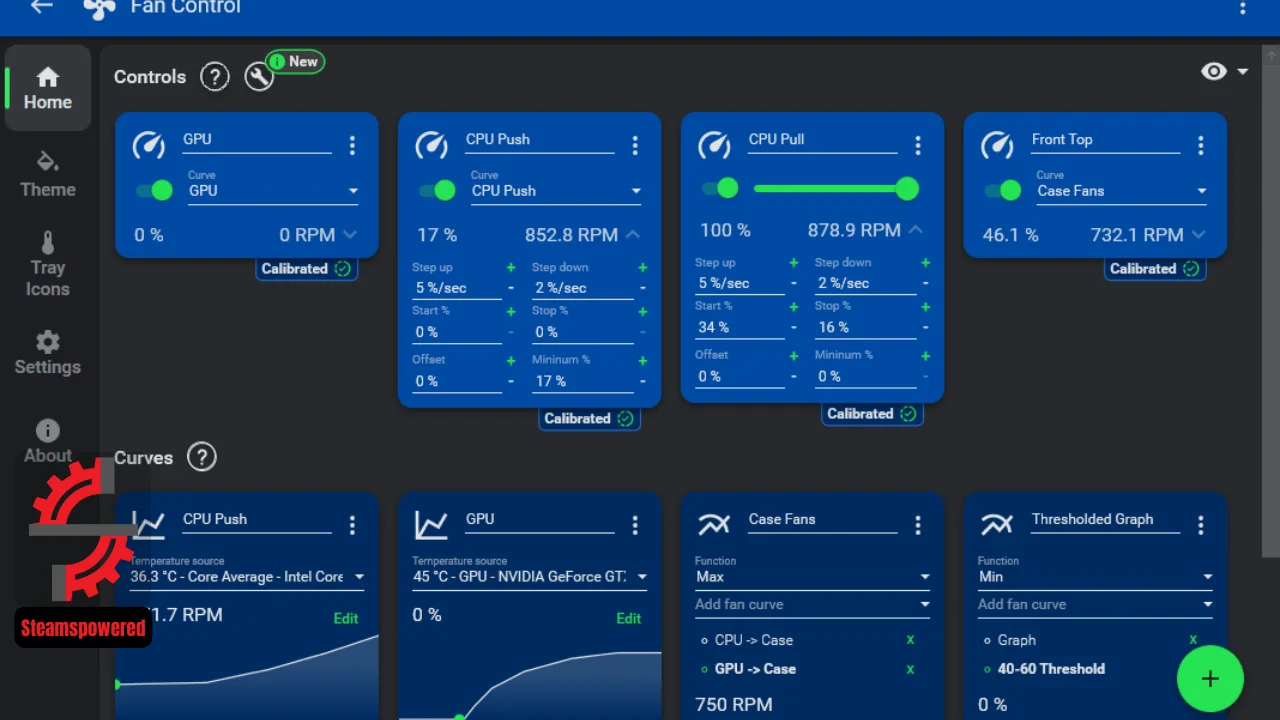Open the Thresholded Graph three-dot menu
Image resolution: width=1280 pixels, height=720 pixels.
pyautogui.click(x=1201, y=525)
